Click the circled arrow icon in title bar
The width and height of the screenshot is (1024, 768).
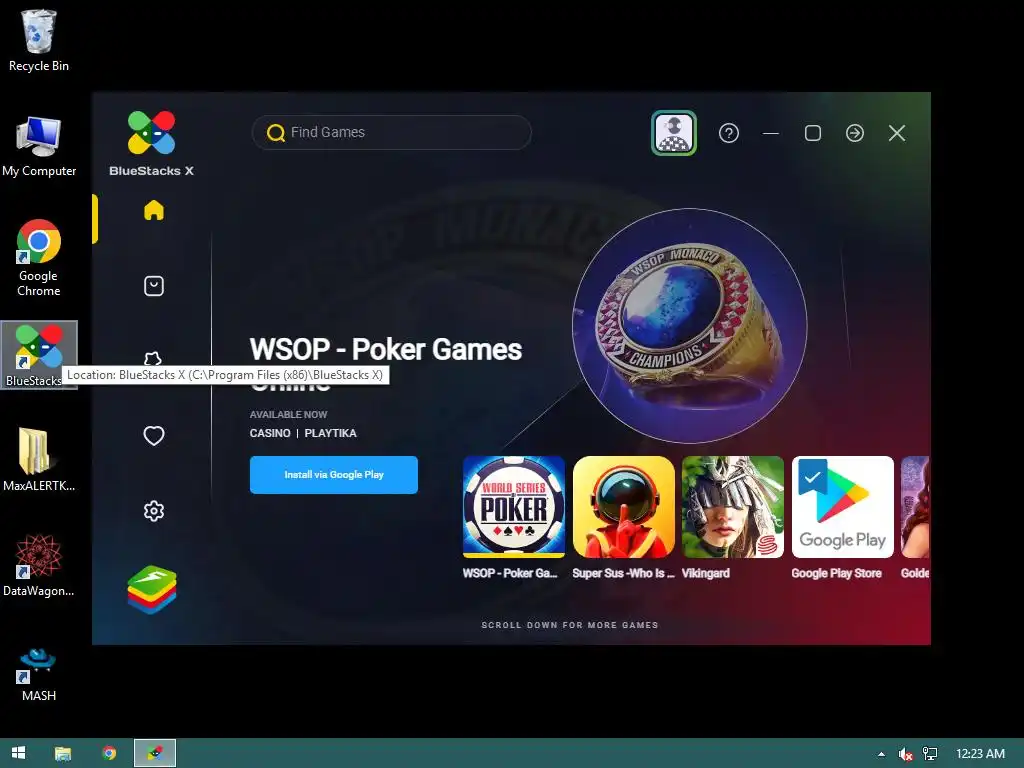[x=855, y=133]
